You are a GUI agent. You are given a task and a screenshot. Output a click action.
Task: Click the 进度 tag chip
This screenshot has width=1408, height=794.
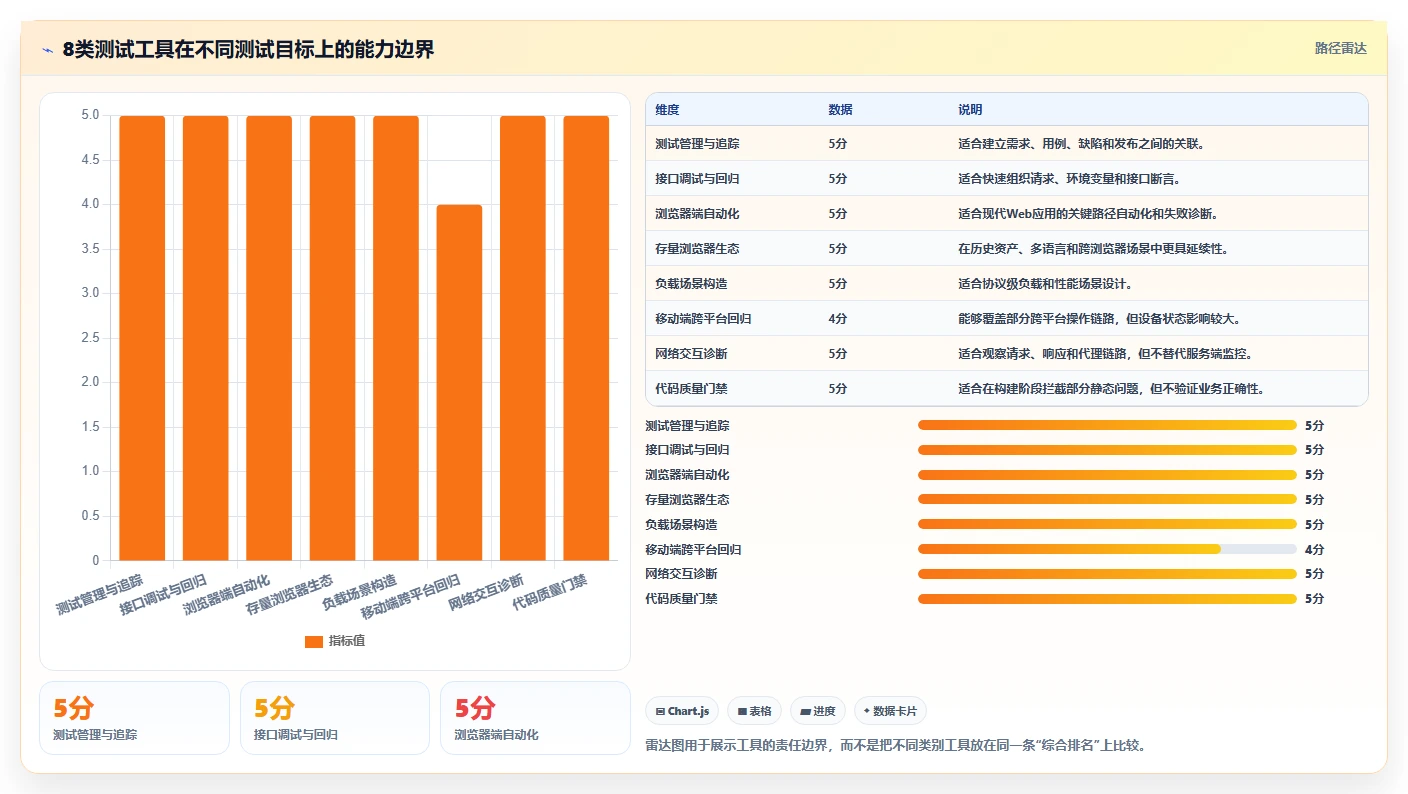pyautogui.click(x=817, y=711)
